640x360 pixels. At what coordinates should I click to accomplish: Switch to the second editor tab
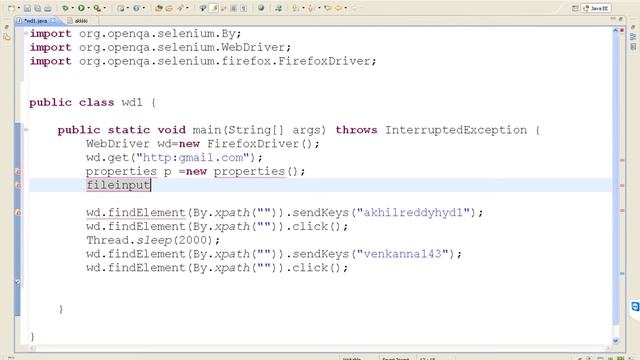click(80, 20)
